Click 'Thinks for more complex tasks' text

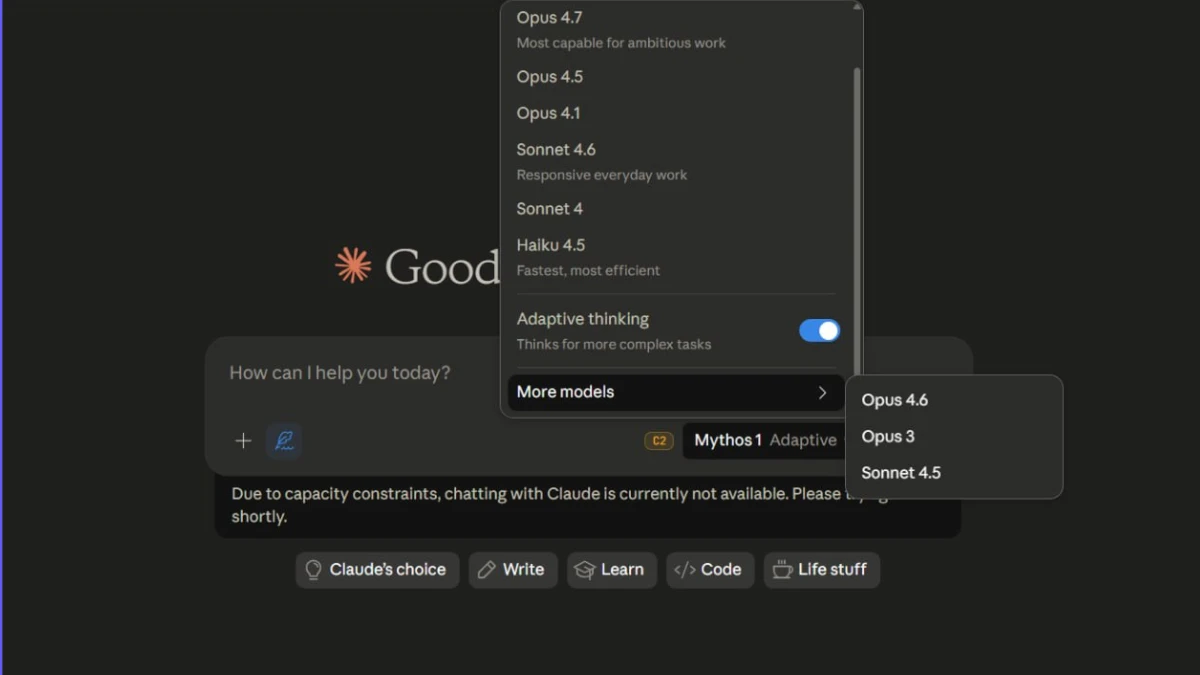(x=614, y=345)
